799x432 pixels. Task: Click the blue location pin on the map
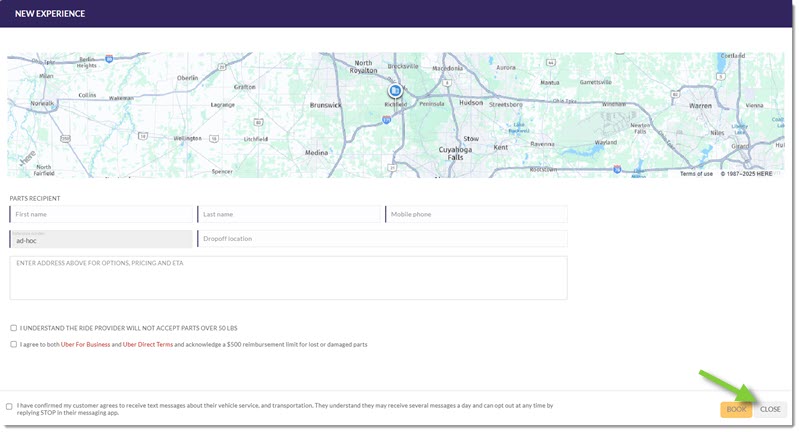pos(394,91)
